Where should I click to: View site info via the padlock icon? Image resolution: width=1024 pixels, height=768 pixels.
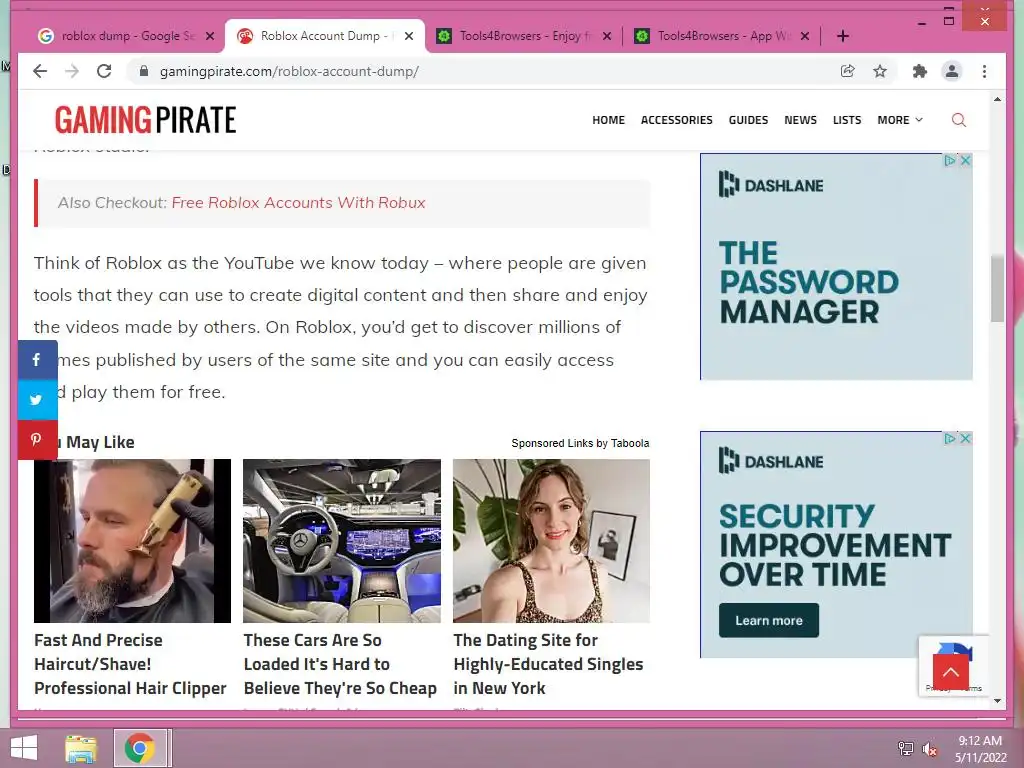[x=144, y=71]
